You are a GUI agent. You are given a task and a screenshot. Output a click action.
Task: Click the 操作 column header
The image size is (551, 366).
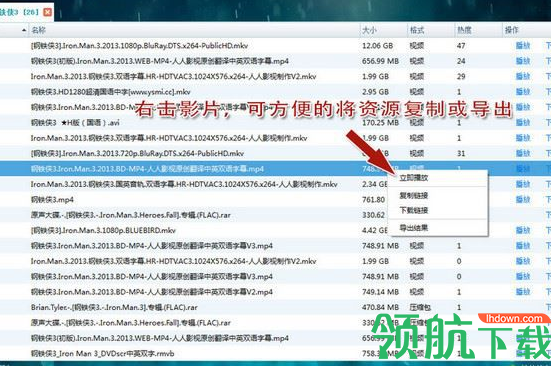512,30
